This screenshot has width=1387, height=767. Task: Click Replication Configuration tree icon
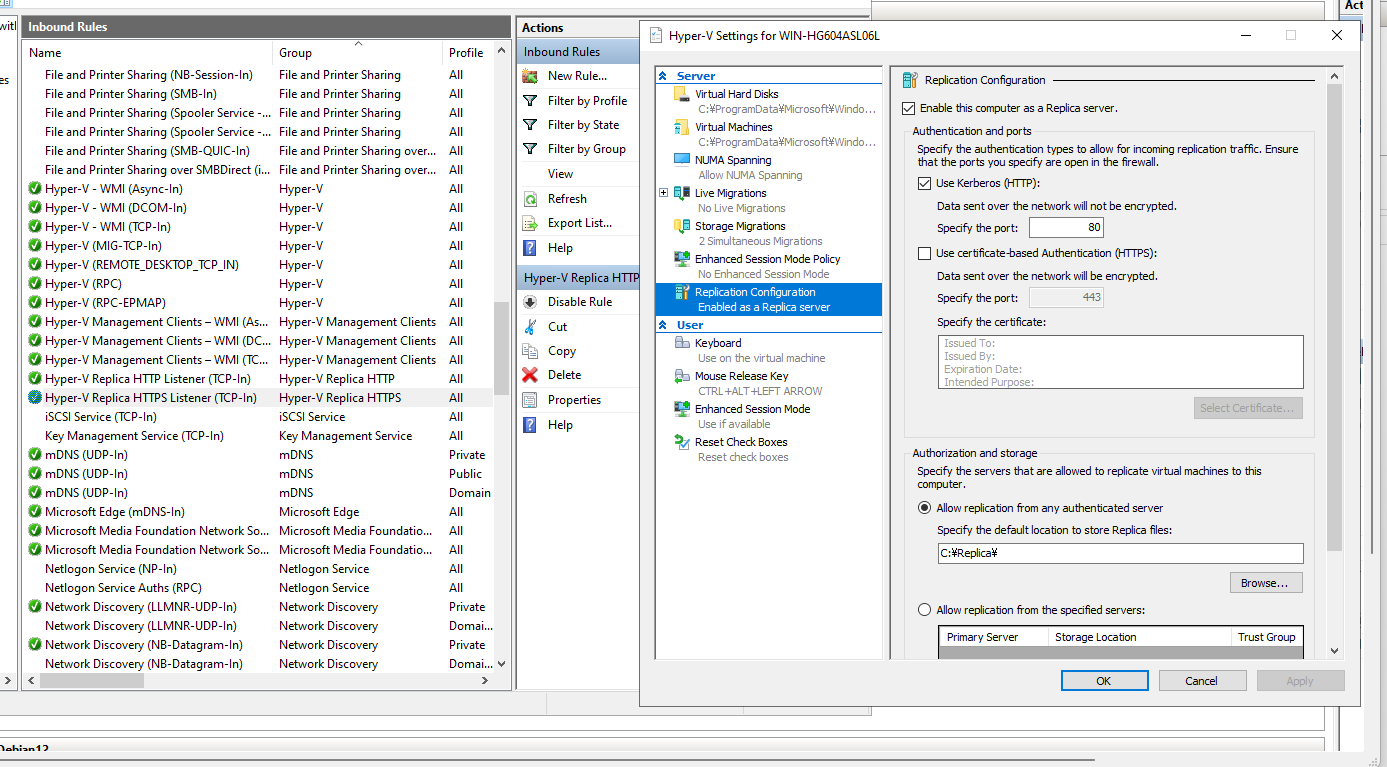682,292
